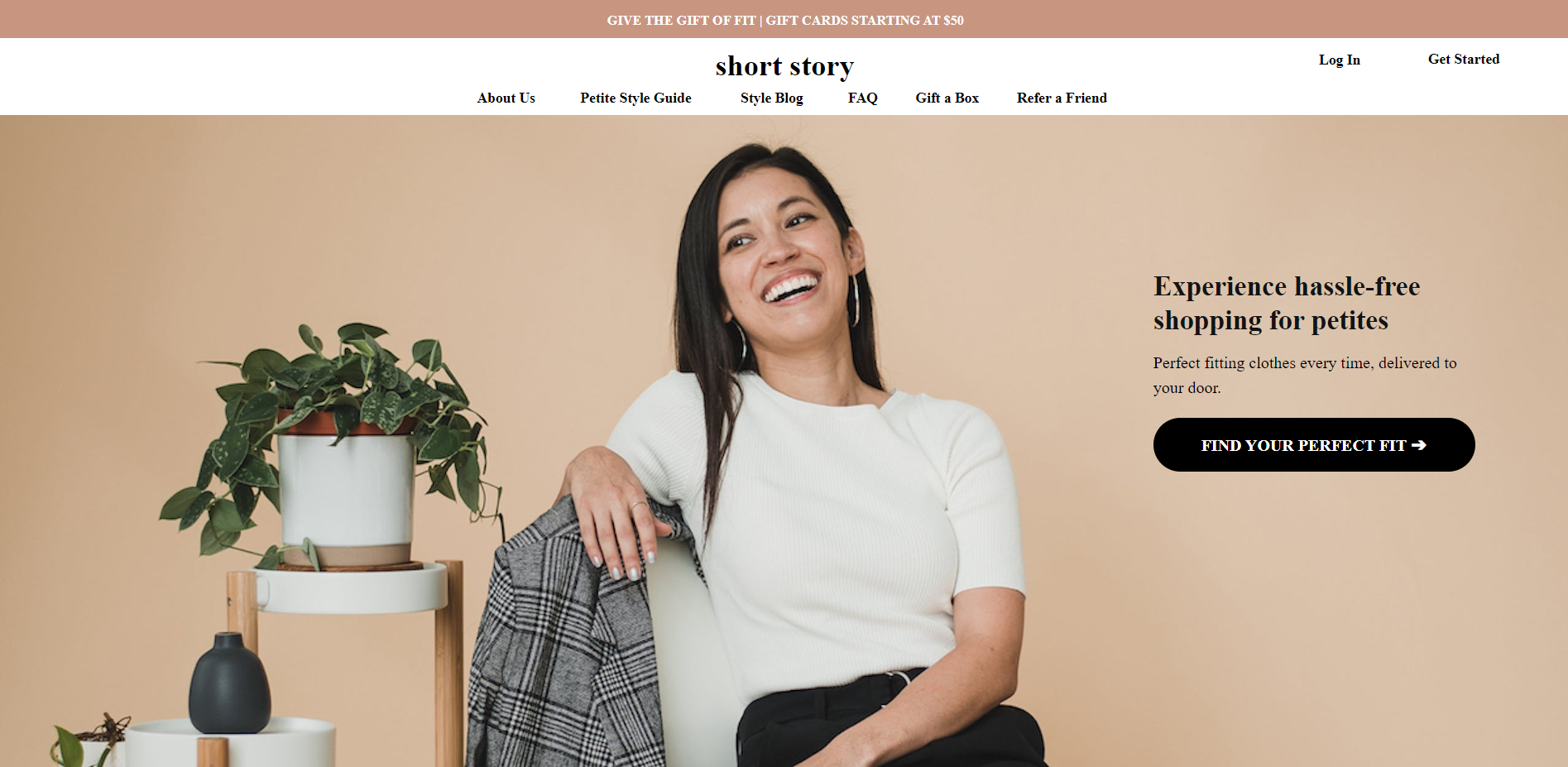The width and height of the screenshot is (1568, 767).
Task: Click the Find Your Perfect Fit button
Action: pos(1314,444)
